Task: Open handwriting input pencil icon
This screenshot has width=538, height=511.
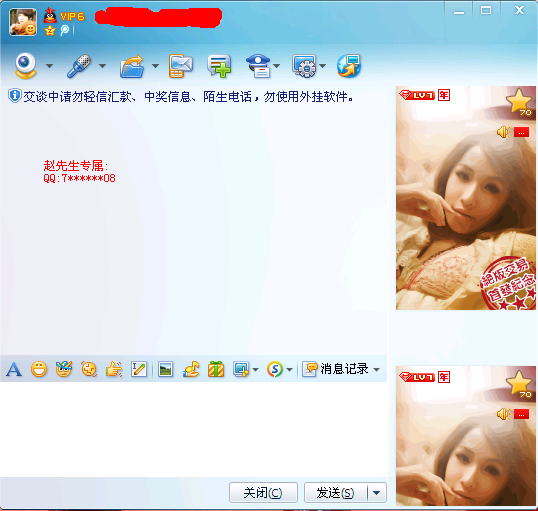Action: tap(139, 369)
